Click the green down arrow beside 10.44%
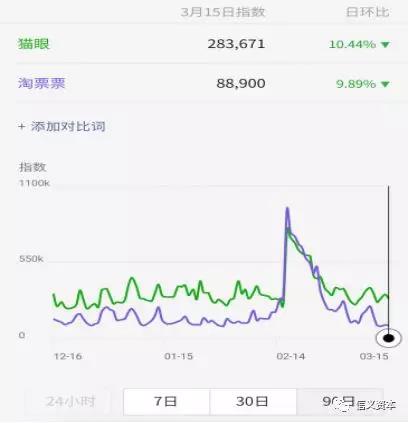The height and width of the screenshot is (423, 408). [385, 44]
